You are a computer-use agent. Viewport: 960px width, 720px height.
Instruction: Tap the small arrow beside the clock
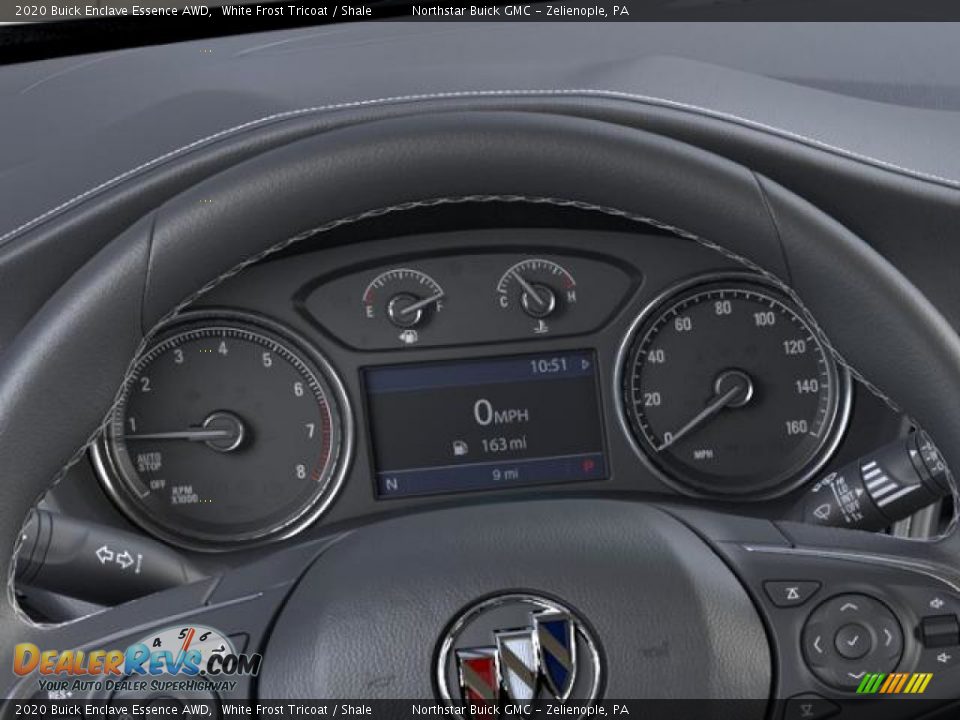[585, 364]
